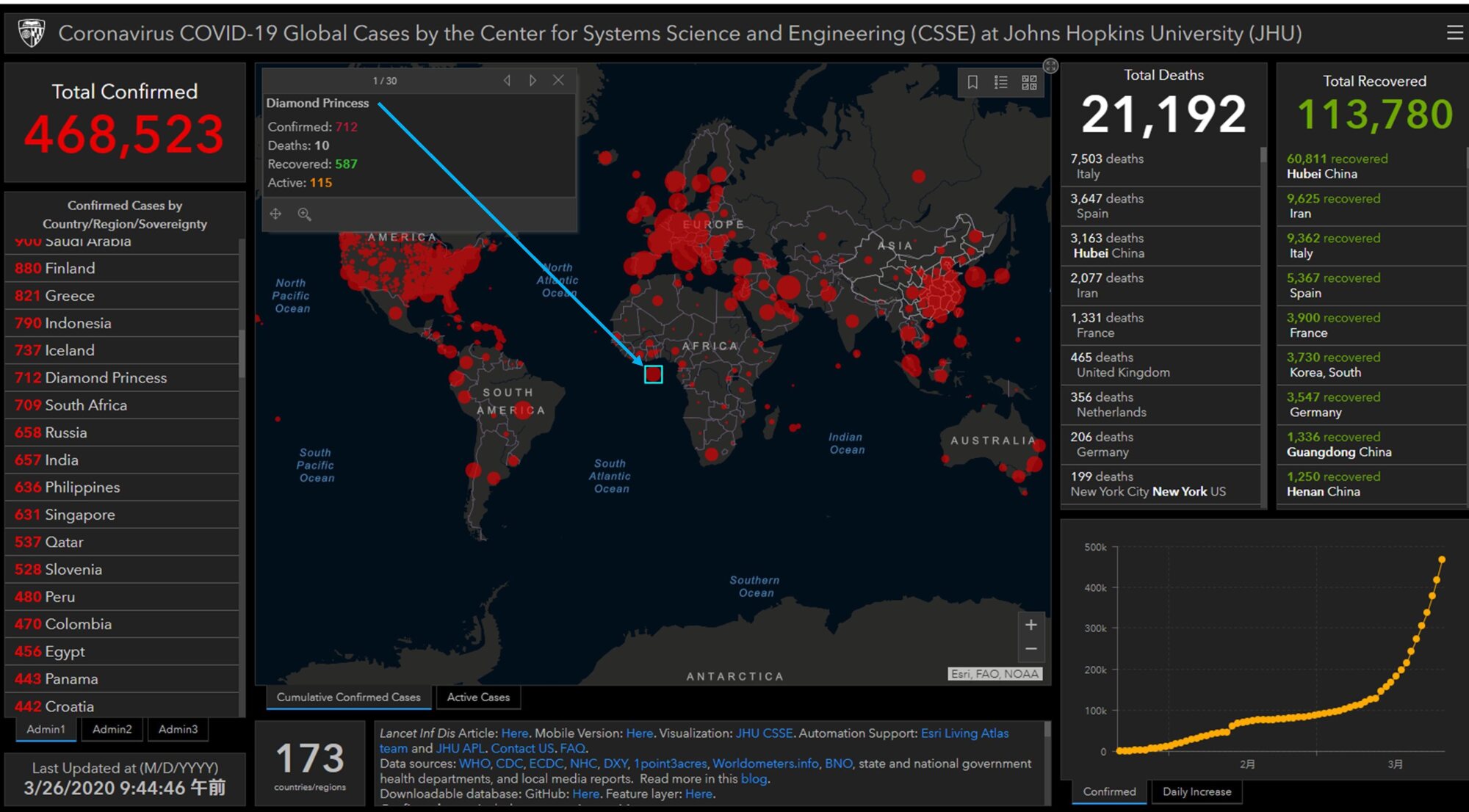Go to the next popup feature arrow

pyautogui.click(x=533, y=80)
